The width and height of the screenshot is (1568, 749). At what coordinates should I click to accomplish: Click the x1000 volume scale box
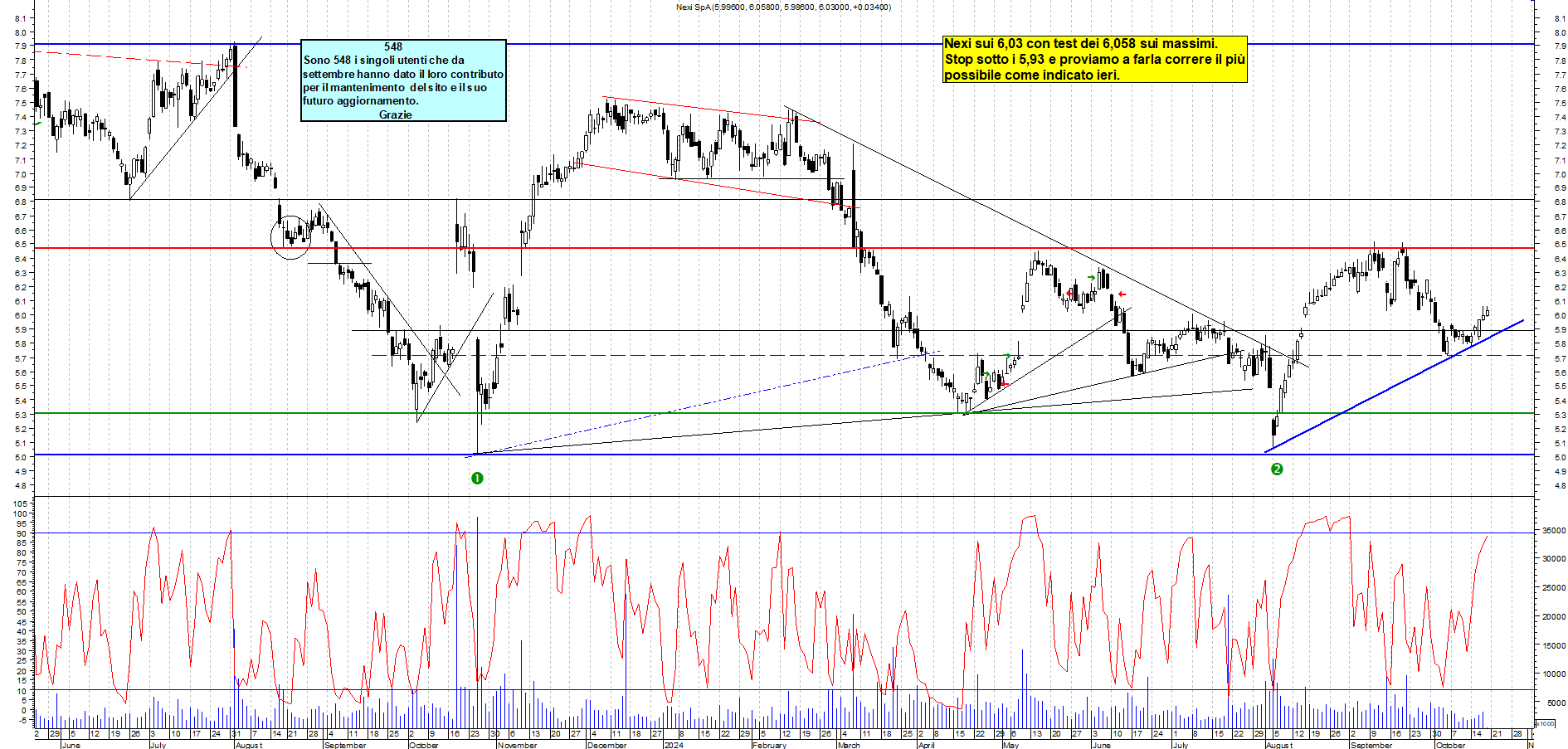[1546, 723]
